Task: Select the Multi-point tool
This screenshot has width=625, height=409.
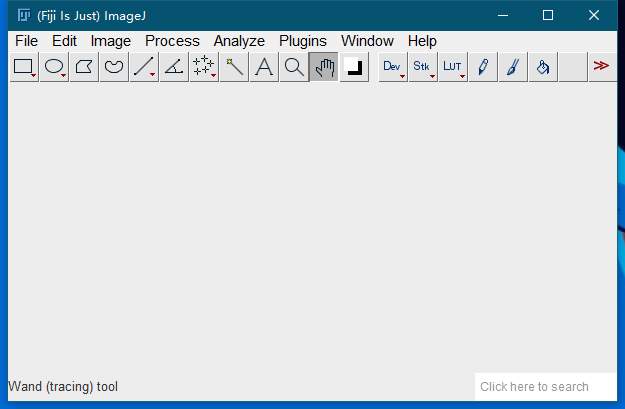Action: [x=204, y=67]
